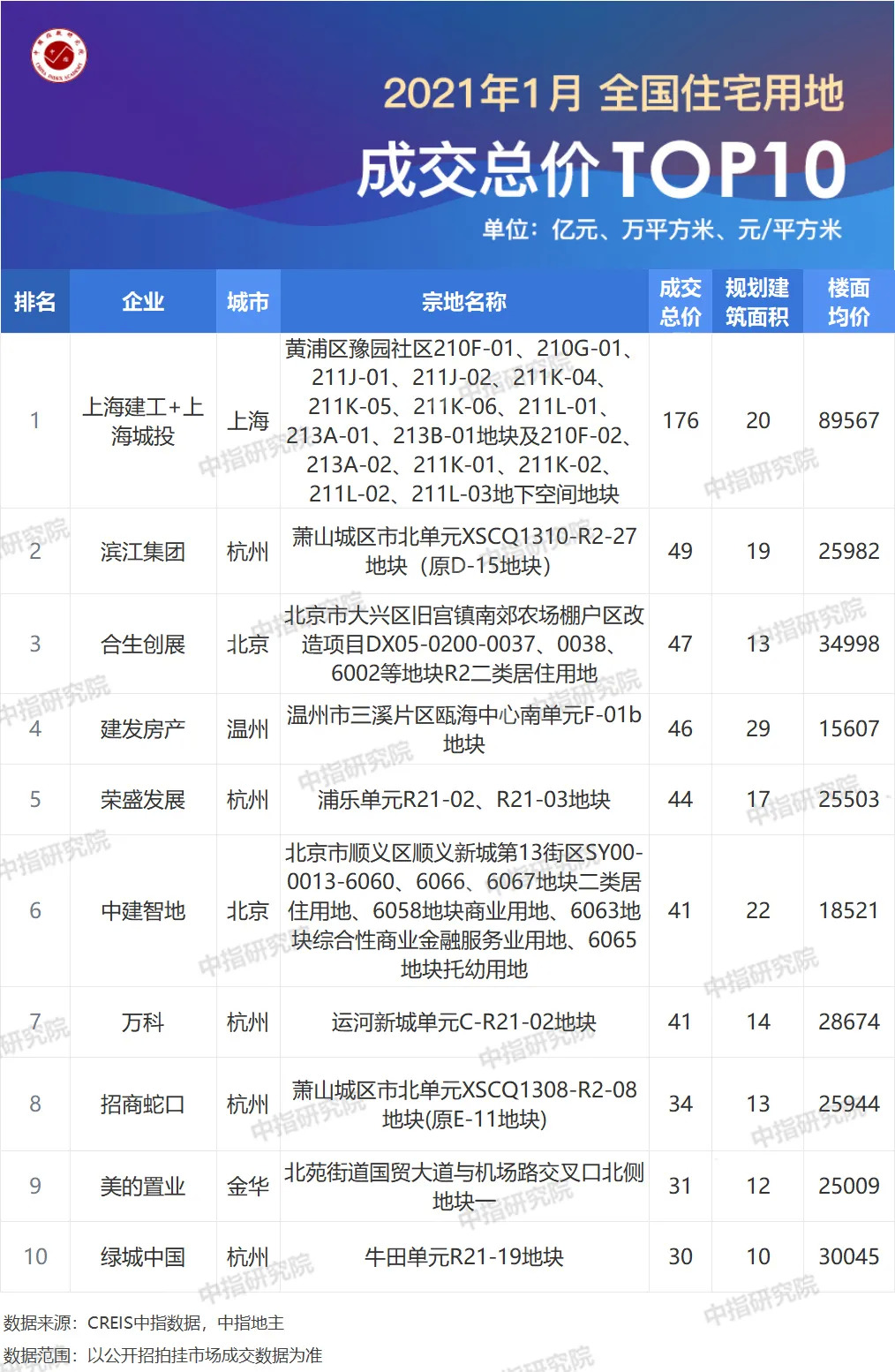Image resolution: width=895 pixels, height=1372 pixels.
Task: Click land name 运河新城单元C-R21-02地块
Action: [x=464, y=1022]
